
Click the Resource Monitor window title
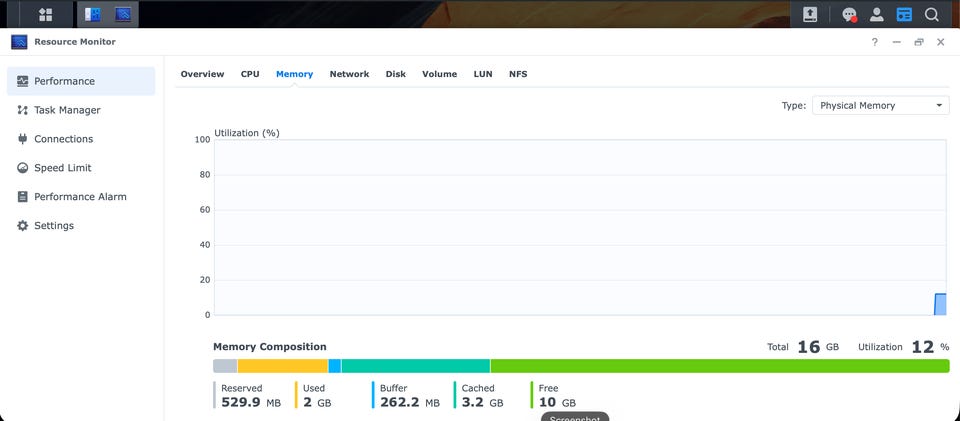coord(75,42)
